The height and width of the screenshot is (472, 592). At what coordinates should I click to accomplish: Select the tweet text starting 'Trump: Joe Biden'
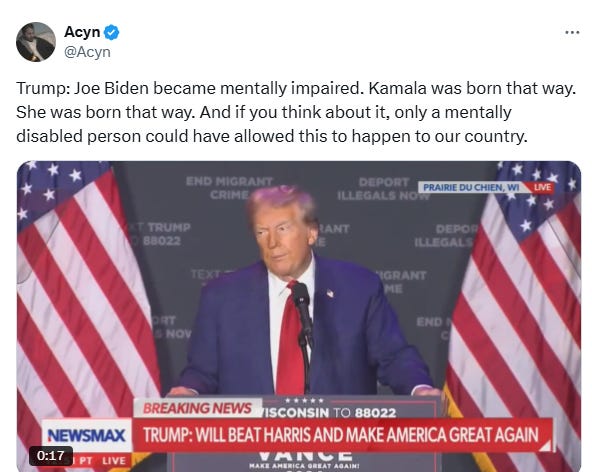296,112
